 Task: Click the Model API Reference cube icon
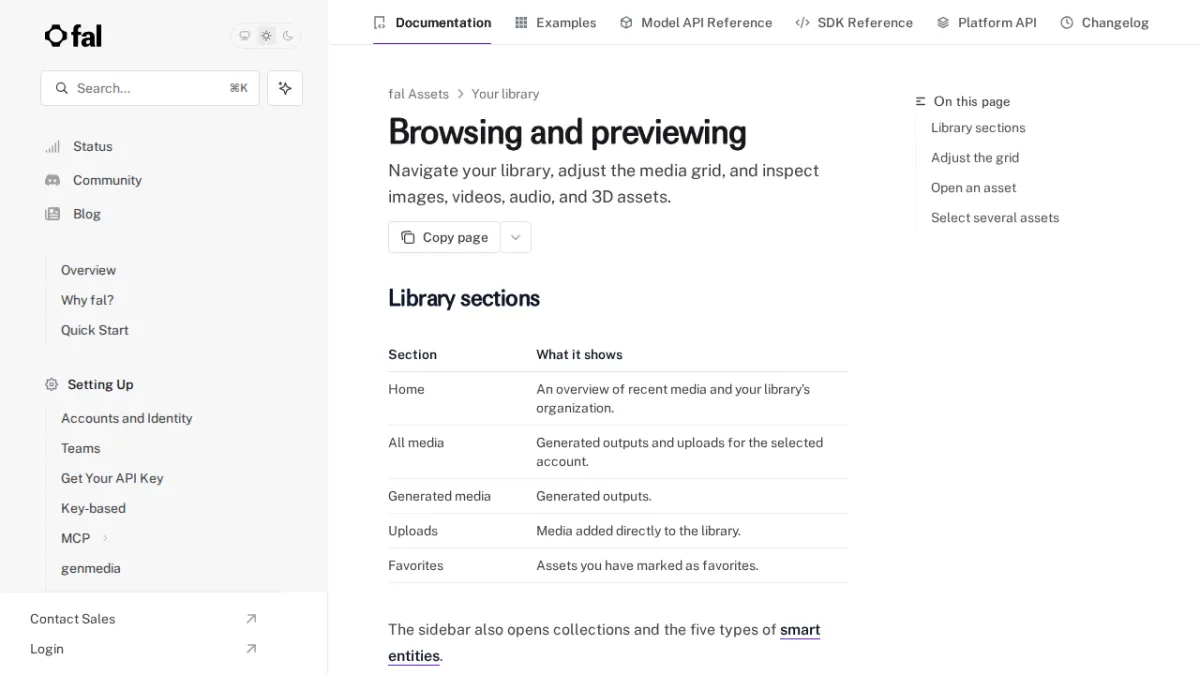(x=626, y=22)
